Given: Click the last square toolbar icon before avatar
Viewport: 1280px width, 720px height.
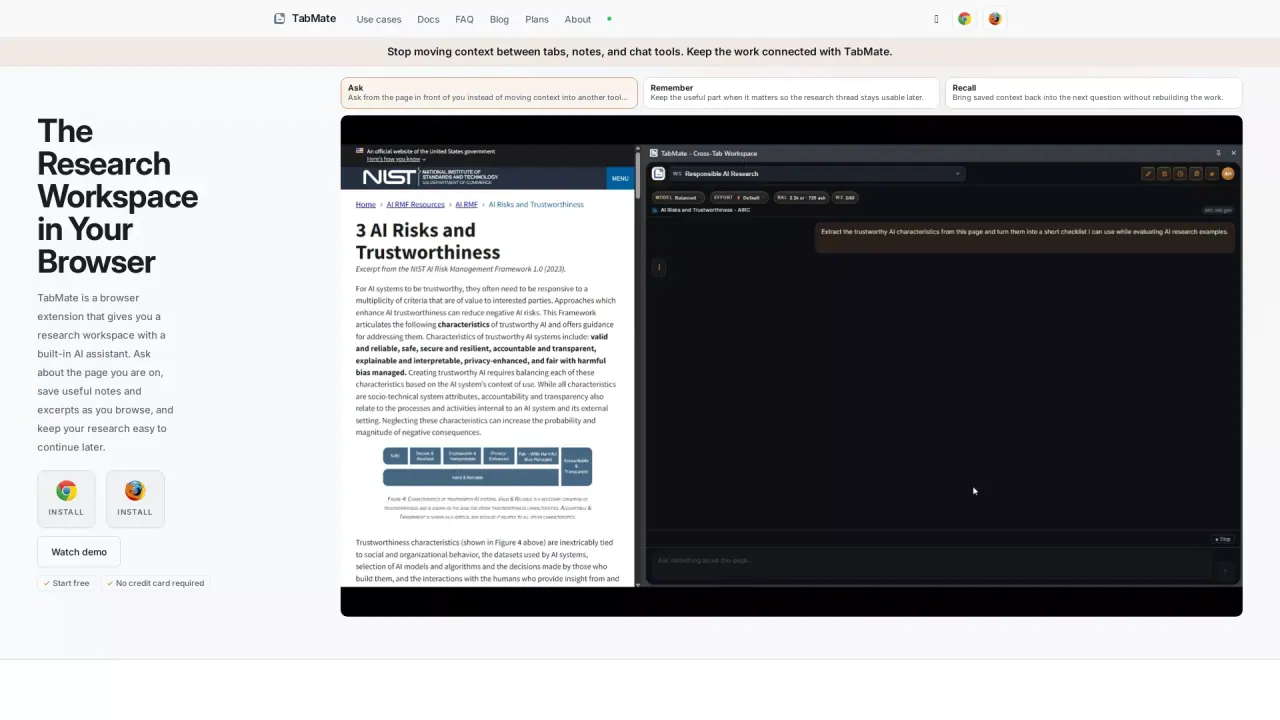Looking at the screenshot, I should 1212,174.
